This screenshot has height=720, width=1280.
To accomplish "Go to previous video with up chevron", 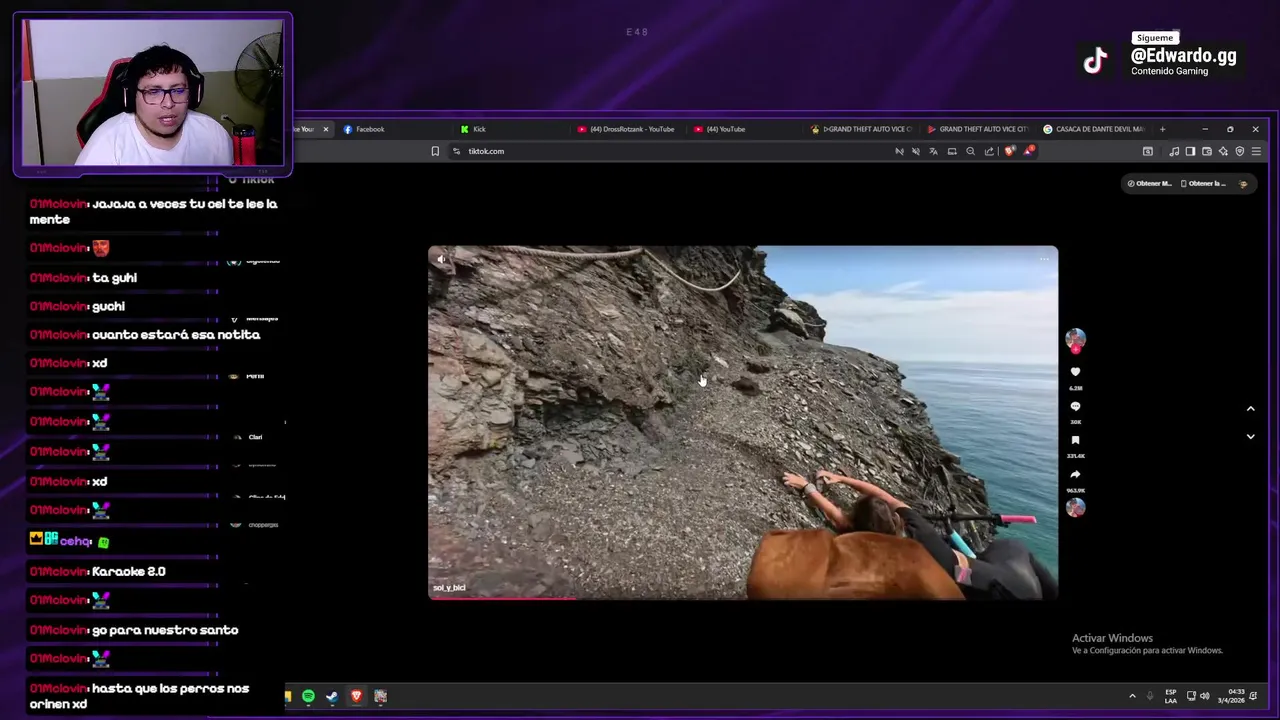I will click(1250, 408).
